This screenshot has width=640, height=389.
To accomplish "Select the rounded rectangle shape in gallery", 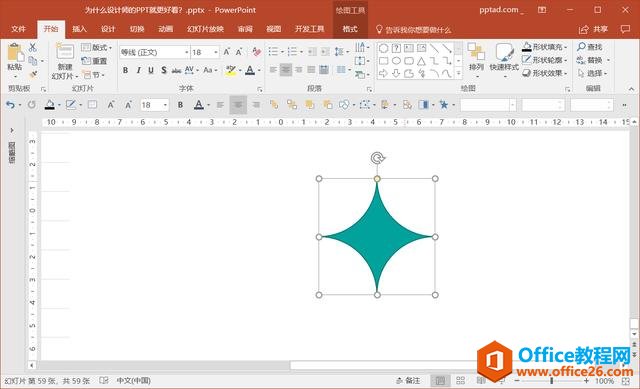I will [409, 61].
